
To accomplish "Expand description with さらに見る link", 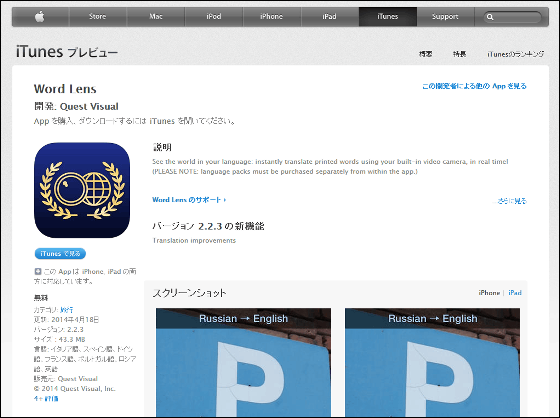I will click(x=511, y=201).
